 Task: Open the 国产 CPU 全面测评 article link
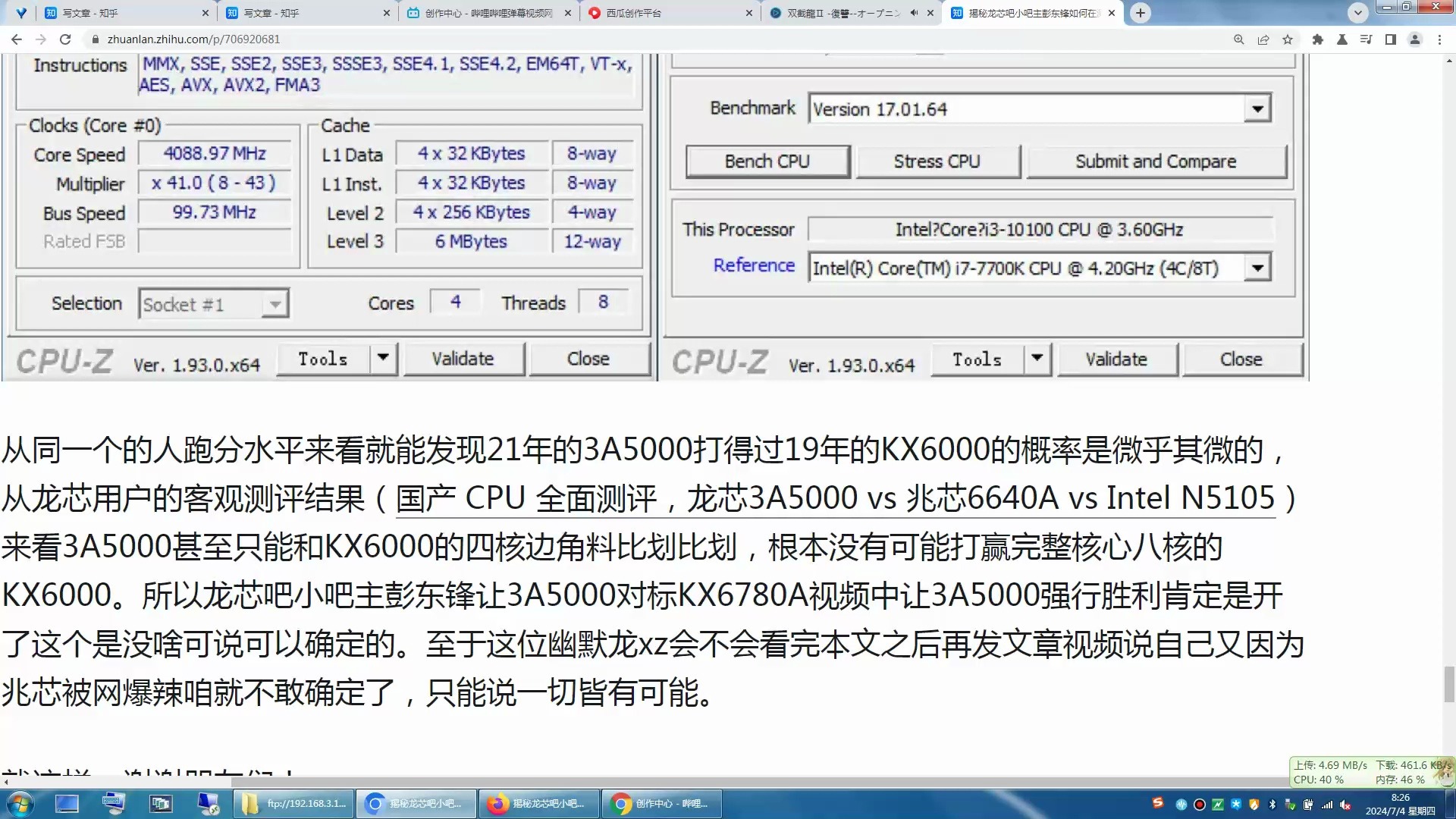[835, 499]
